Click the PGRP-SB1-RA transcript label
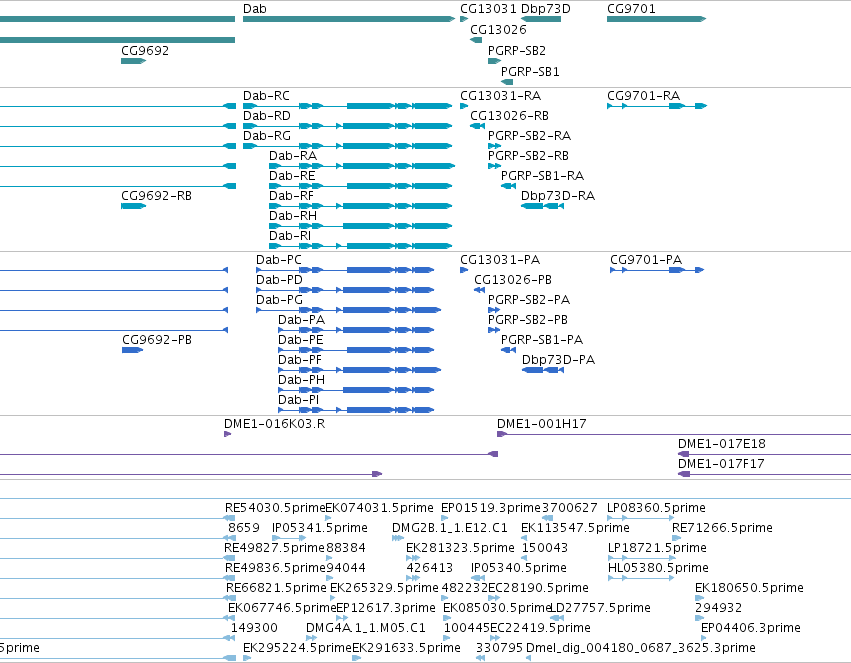The height and width of the screenshot is (663, 851). pos(542,176)
